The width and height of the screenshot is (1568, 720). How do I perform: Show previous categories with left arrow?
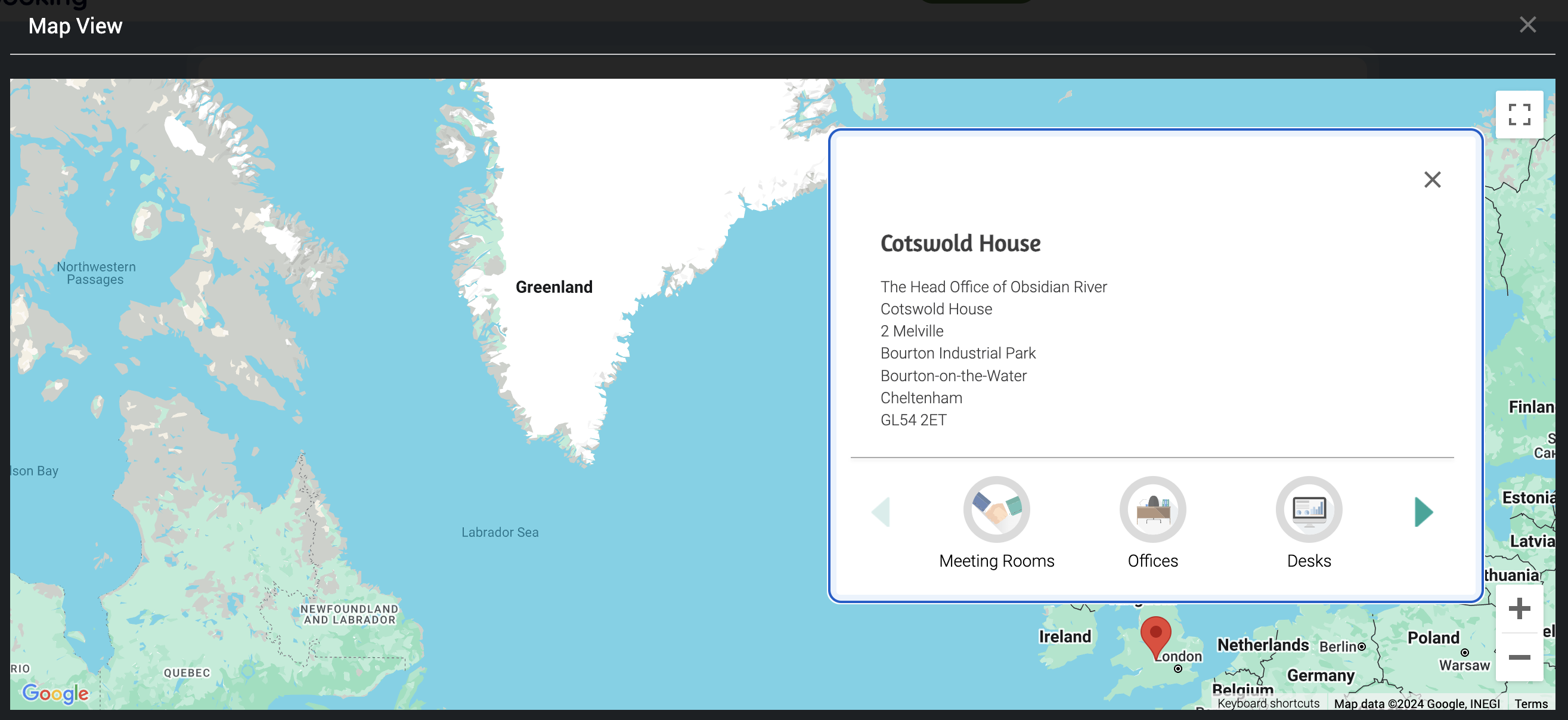tap(881, 512)
